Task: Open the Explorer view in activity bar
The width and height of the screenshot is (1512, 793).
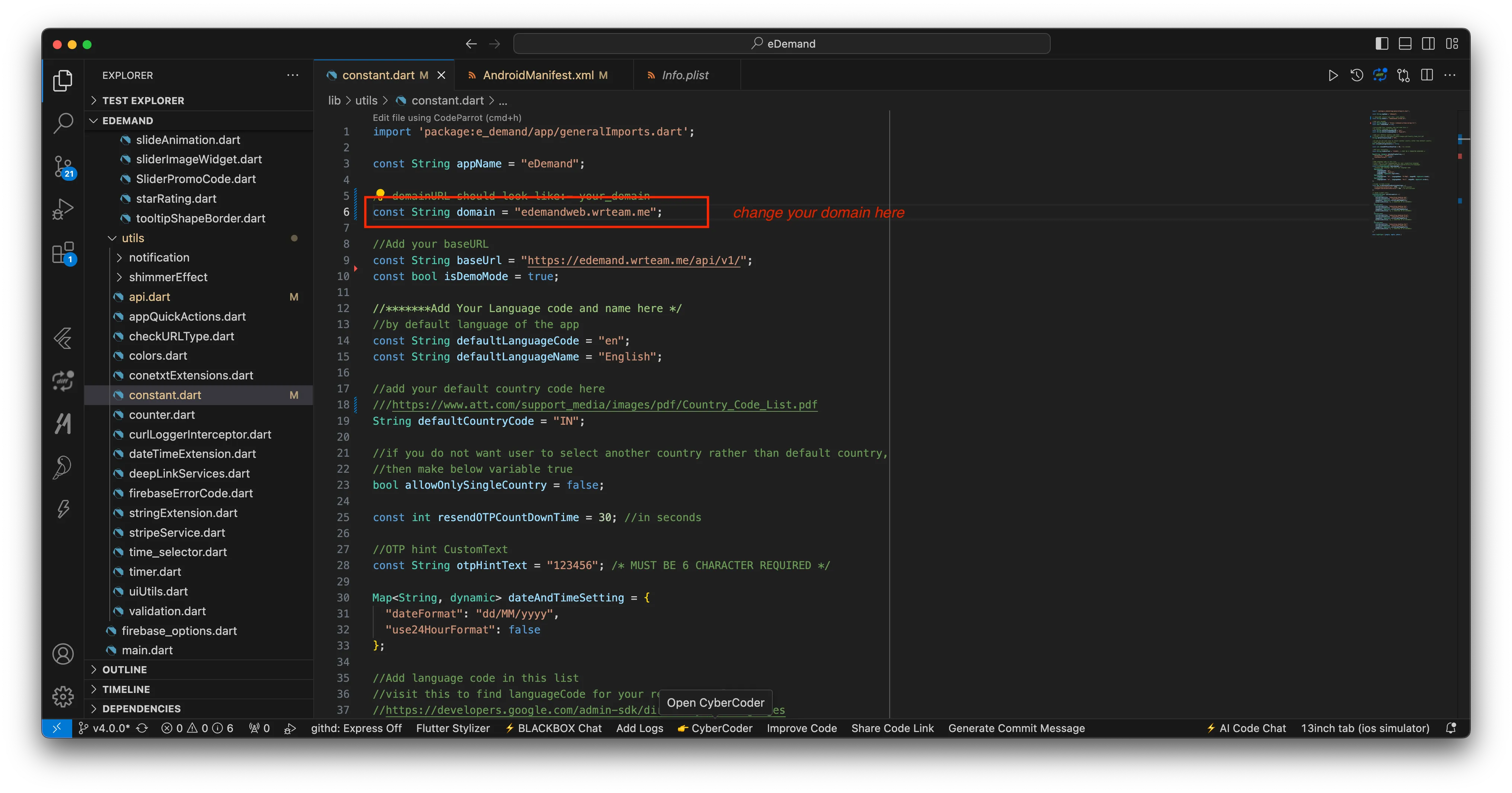Action: (63, 80)
